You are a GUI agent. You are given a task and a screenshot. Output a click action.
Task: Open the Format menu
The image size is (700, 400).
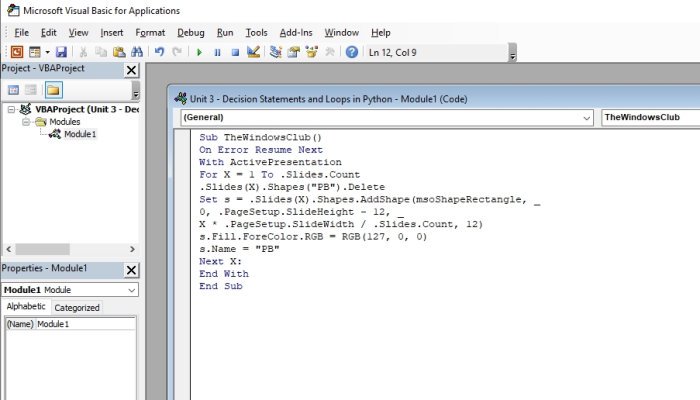[x=150, y=33]
